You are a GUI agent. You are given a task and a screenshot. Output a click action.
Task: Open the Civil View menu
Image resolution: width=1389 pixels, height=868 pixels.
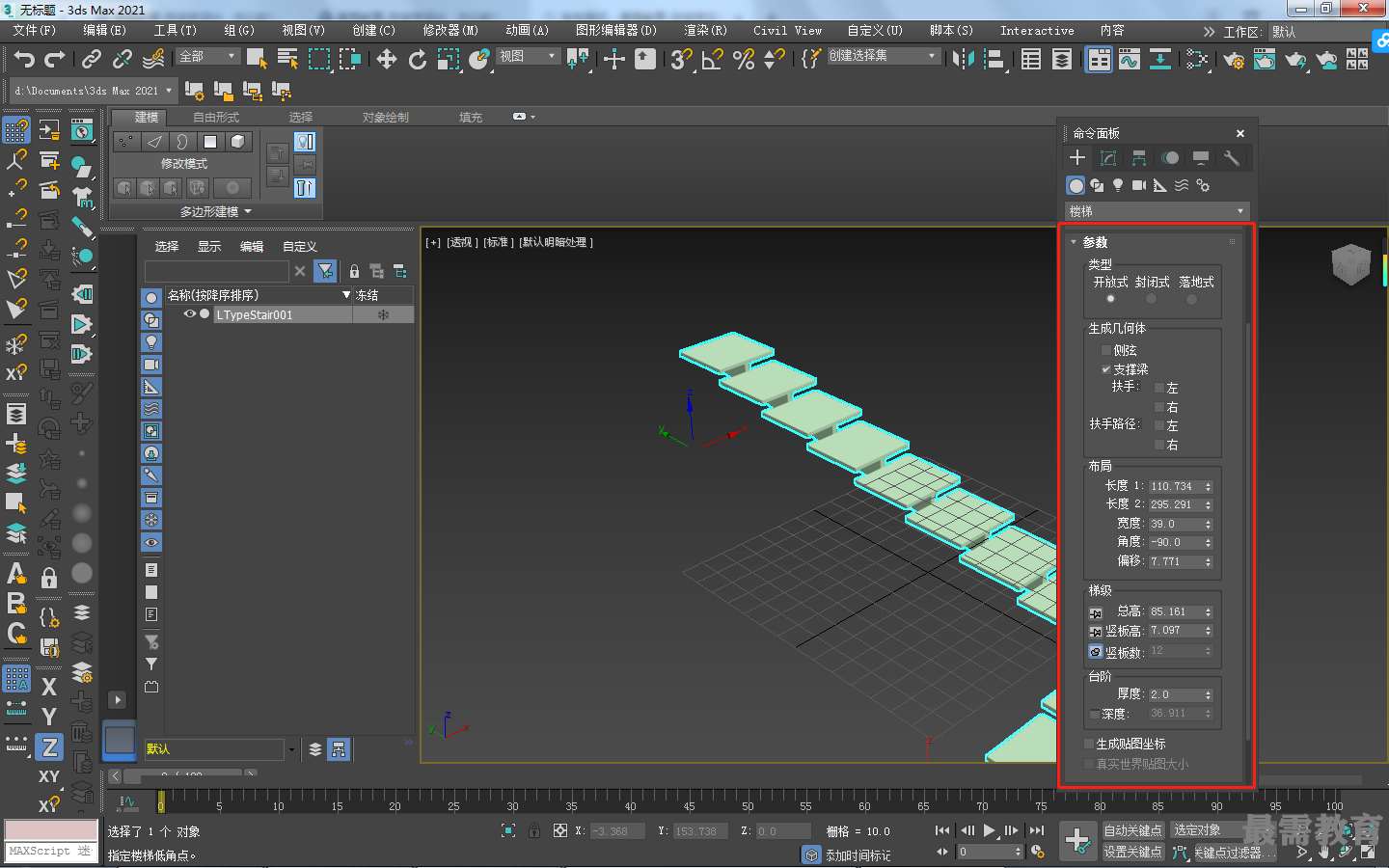pyautogui.click(x=787, y=31)
